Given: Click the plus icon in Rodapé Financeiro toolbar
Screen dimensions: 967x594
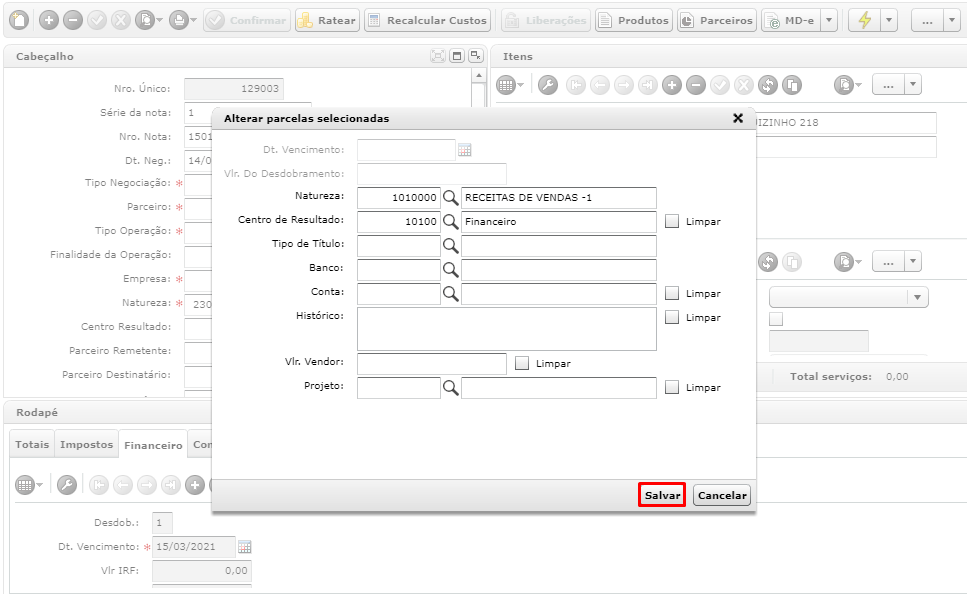Looking at the screenshot, I should [x=195, y=485].
